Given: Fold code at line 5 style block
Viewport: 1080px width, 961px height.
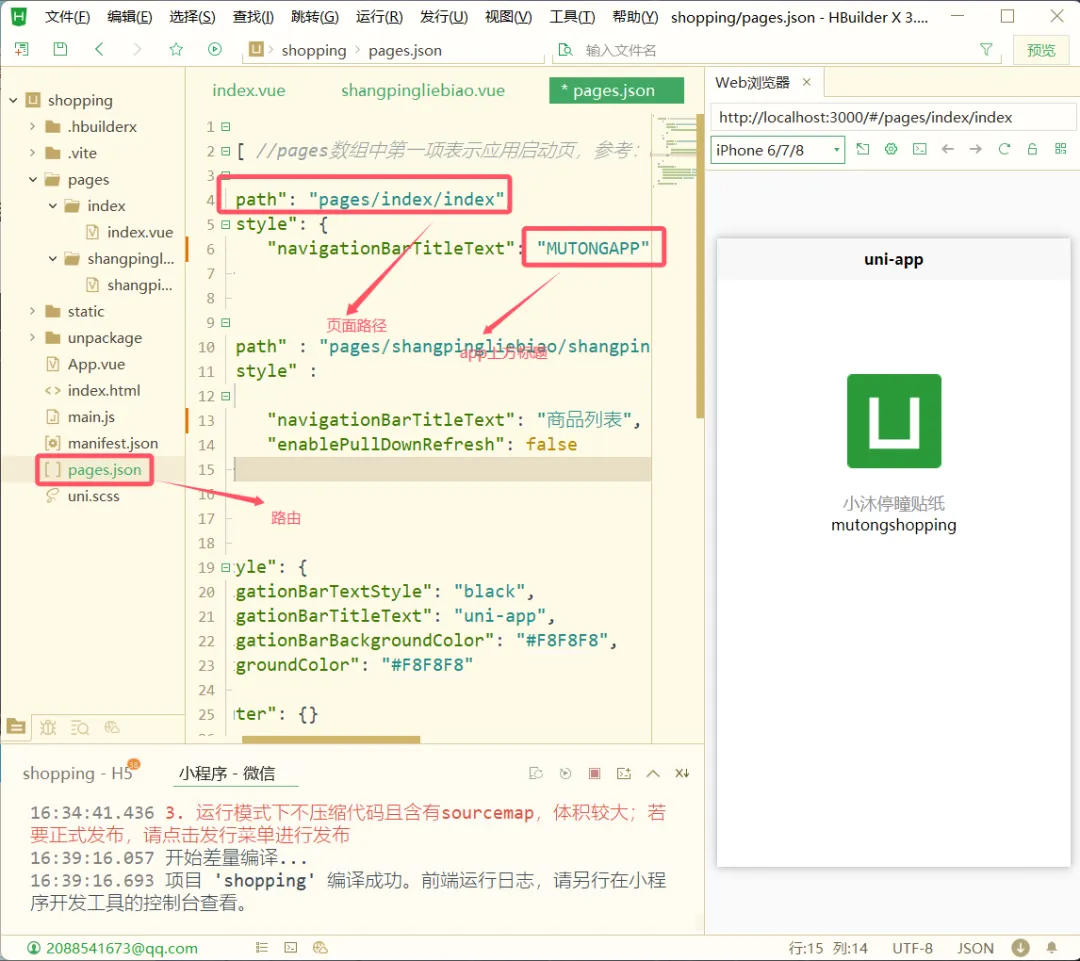Looking at the screenshot, I should click(225, 225).
